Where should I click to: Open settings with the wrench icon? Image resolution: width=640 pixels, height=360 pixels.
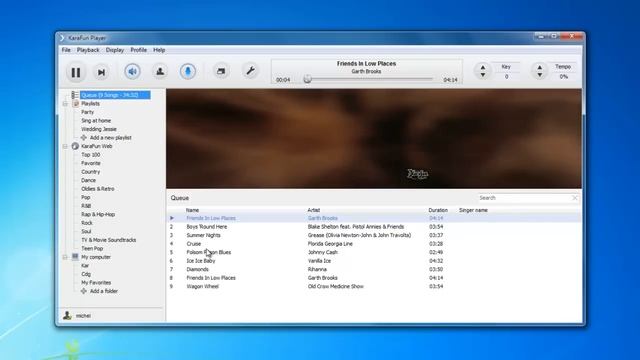[250, 71]
